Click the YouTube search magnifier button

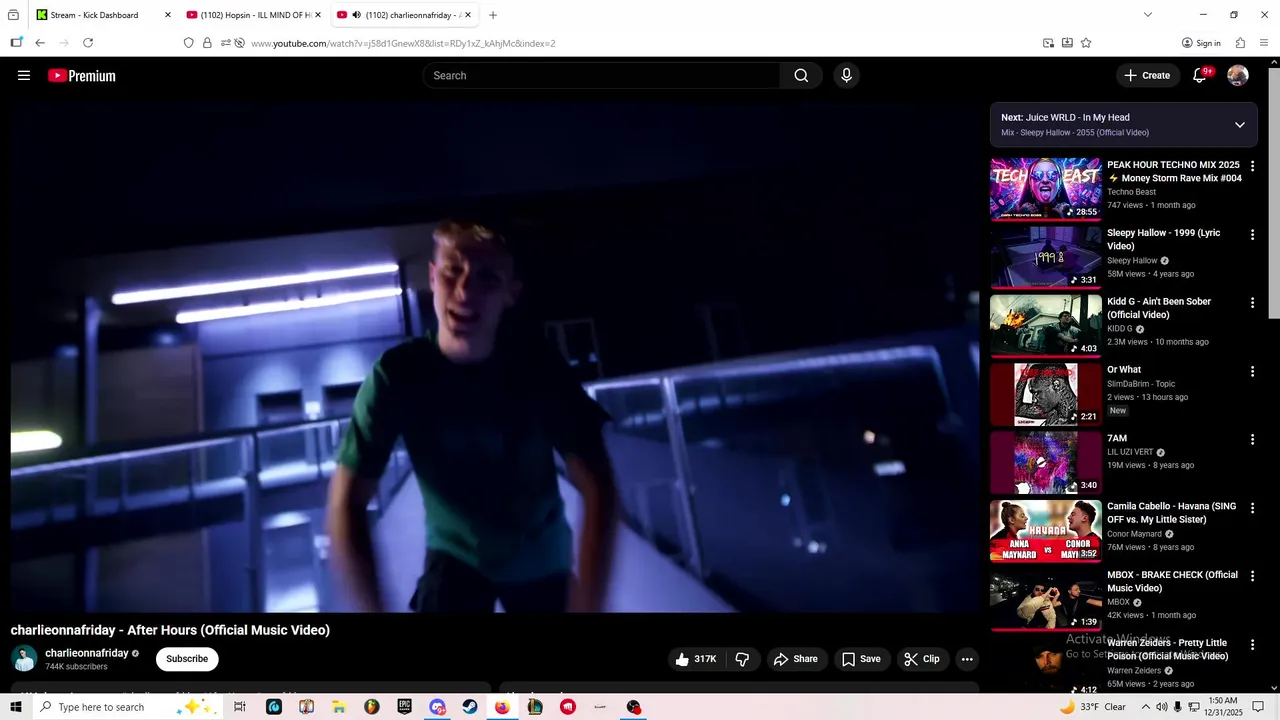point(801,75)
